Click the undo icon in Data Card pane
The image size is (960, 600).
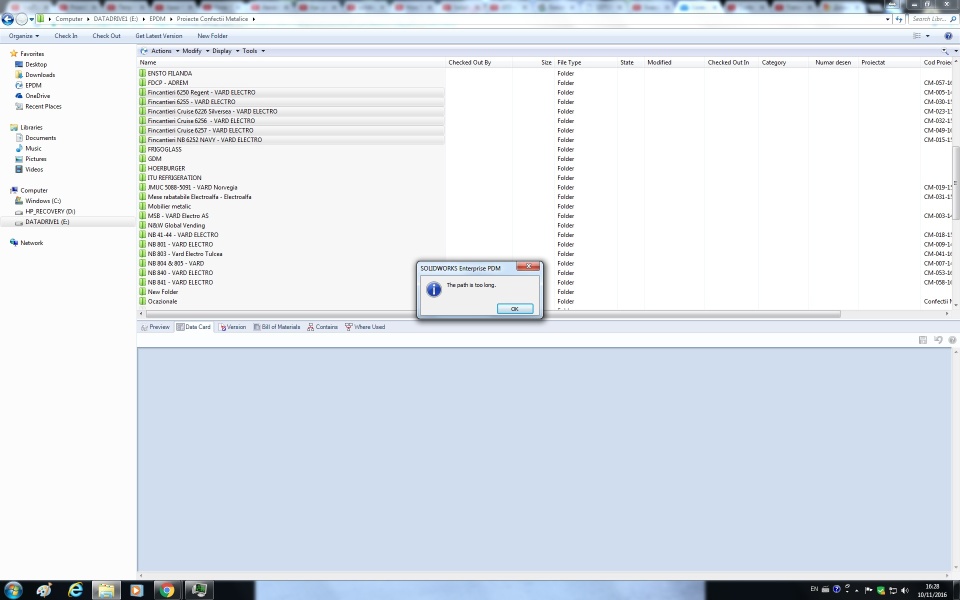[x=937, y=340]
